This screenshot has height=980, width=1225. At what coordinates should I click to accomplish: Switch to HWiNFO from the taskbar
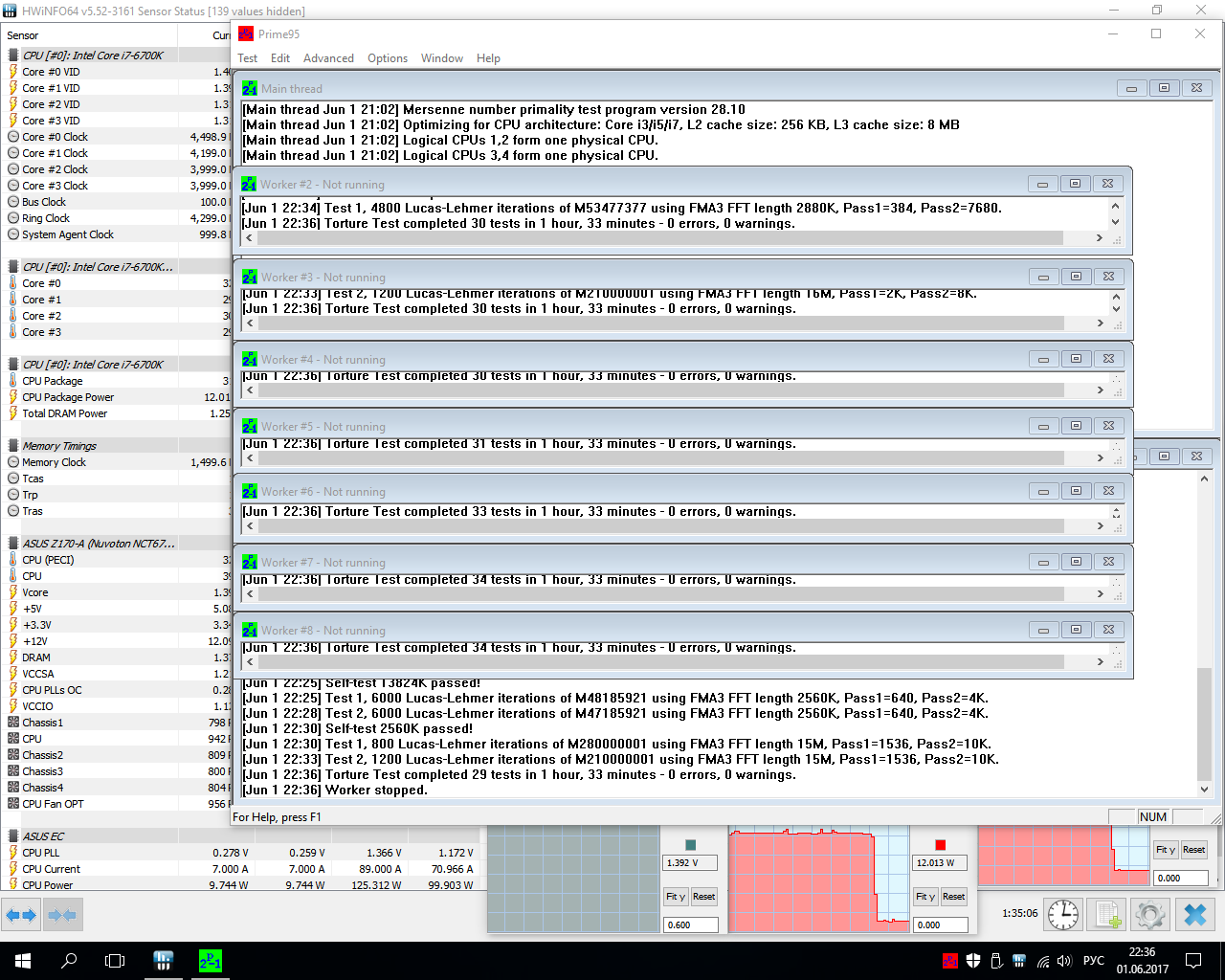163,961
